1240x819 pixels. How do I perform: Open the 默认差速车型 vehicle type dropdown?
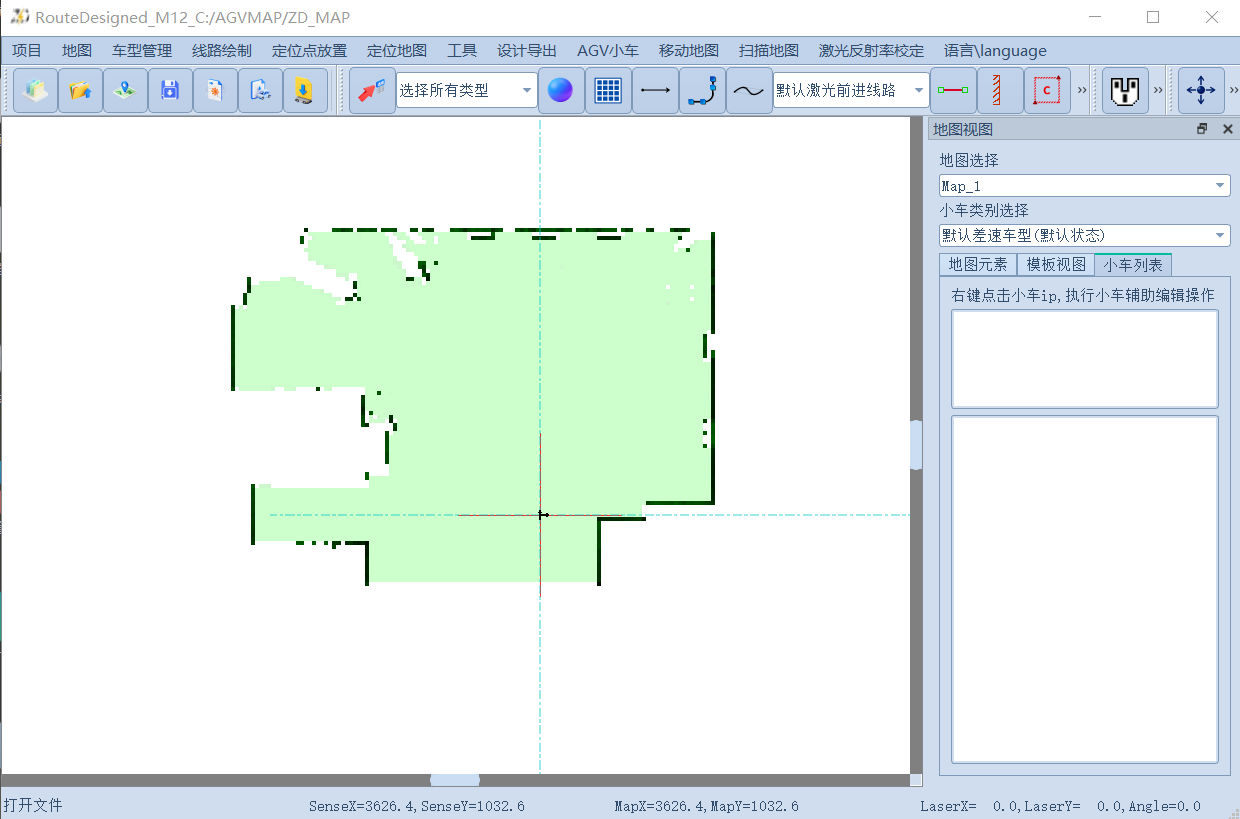pos(1085,235)
